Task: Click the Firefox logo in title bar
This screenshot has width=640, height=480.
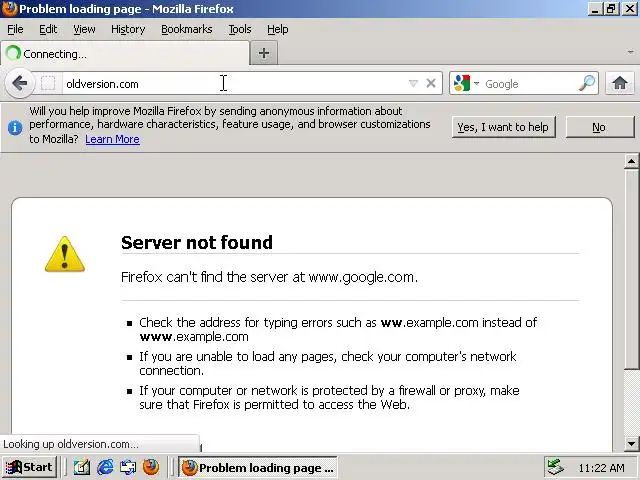Action: pyautogui.click(x=9, y=9)
